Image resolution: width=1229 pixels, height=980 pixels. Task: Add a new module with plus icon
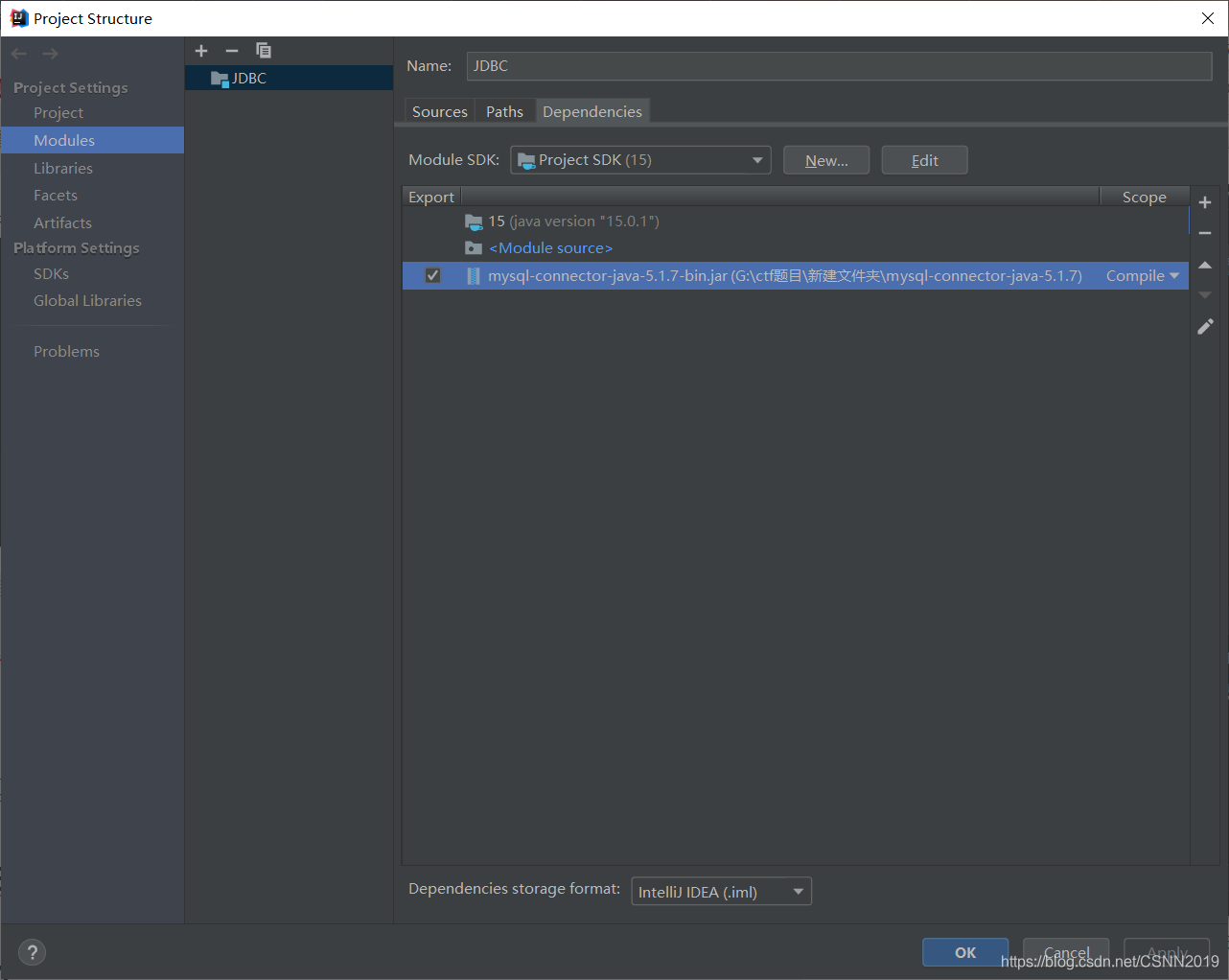(x=201, y=51)
